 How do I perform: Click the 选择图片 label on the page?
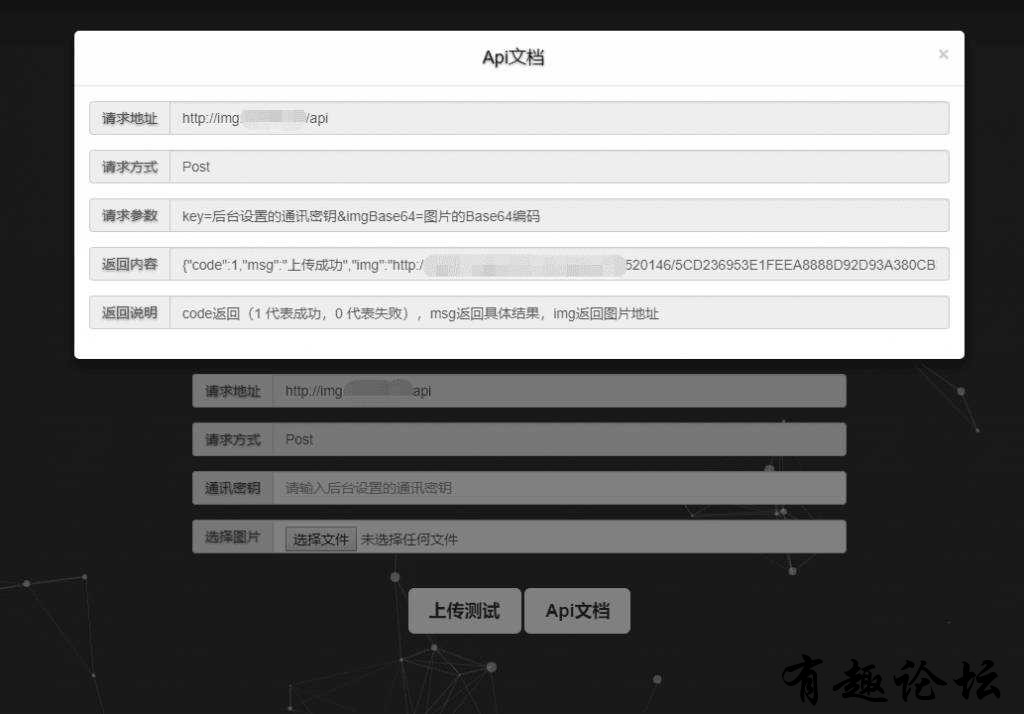tap(232, 537)
